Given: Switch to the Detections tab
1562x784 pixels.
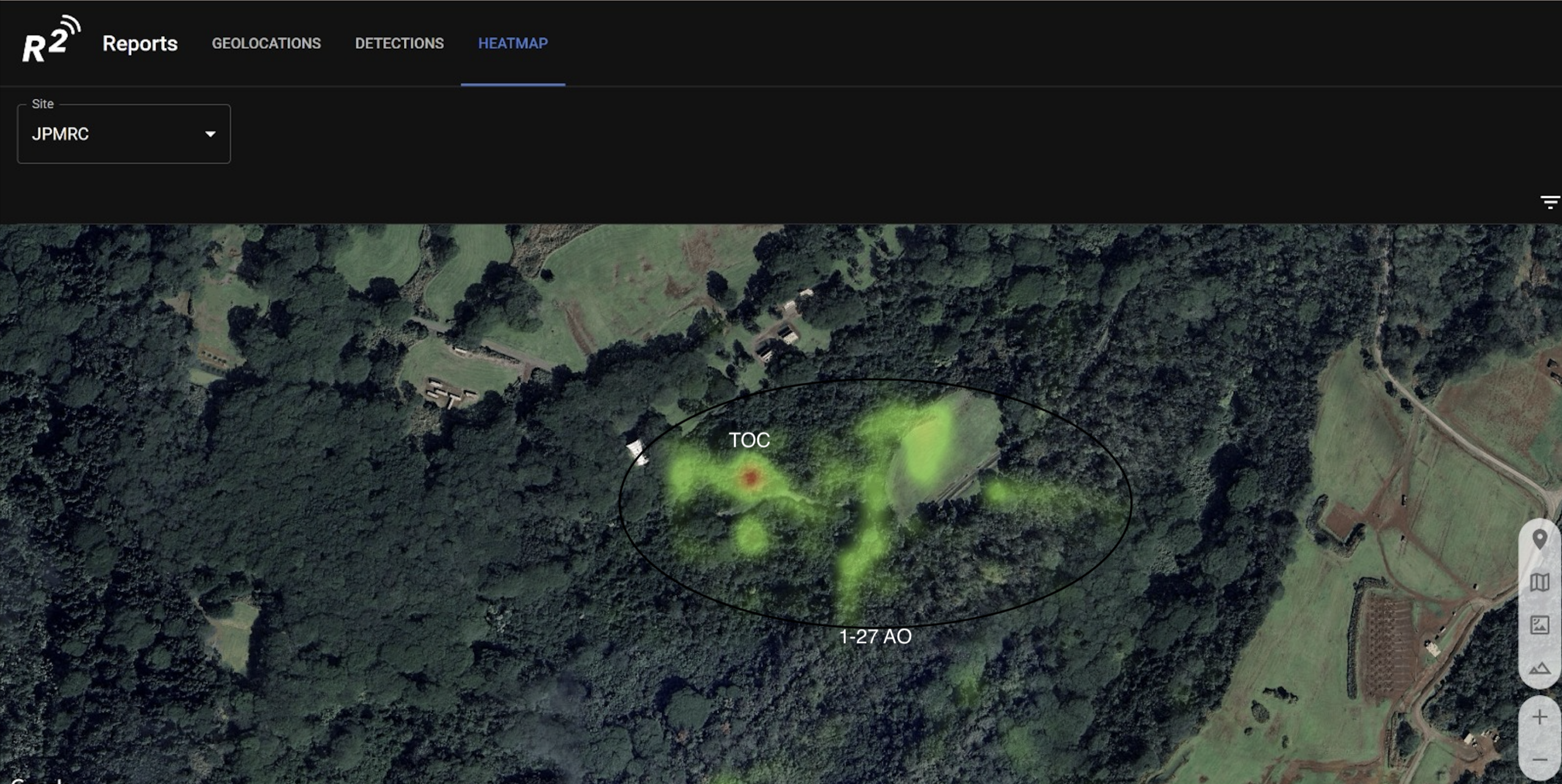Looking at the screenshot, I should tap(400, 43).
